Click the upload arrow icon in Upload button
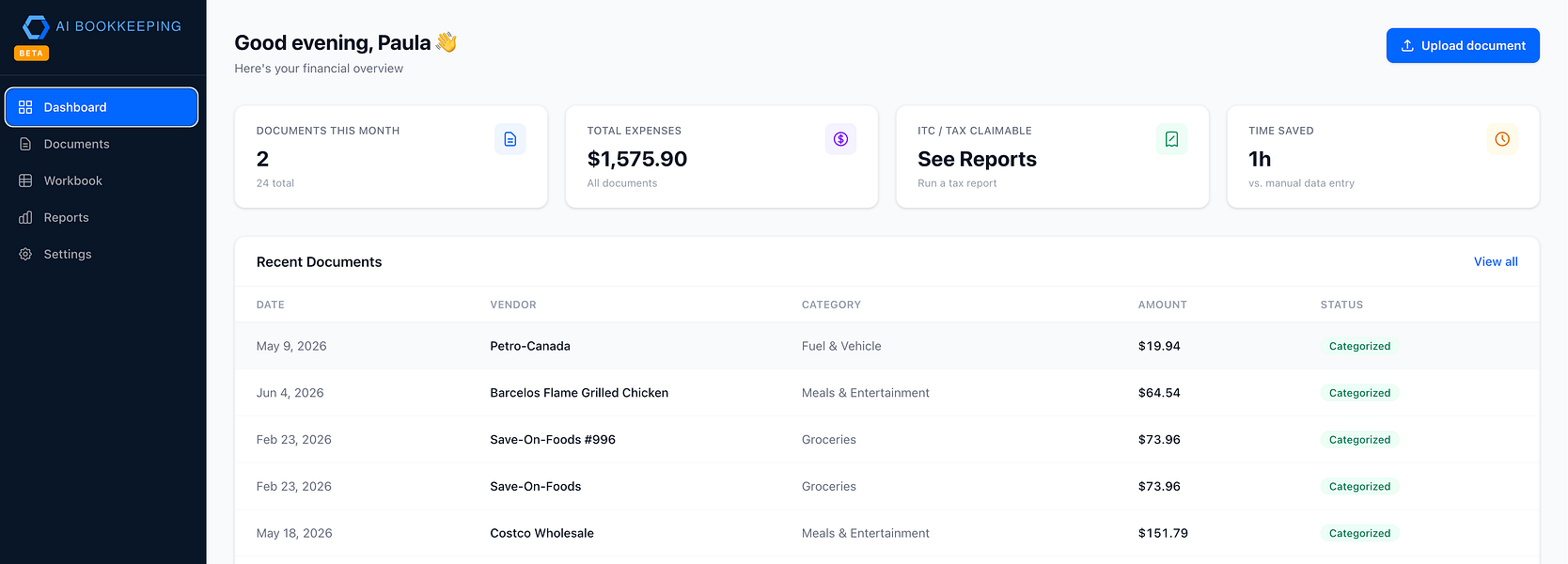Screen dimensions: 1568x564 point(1407,45)
